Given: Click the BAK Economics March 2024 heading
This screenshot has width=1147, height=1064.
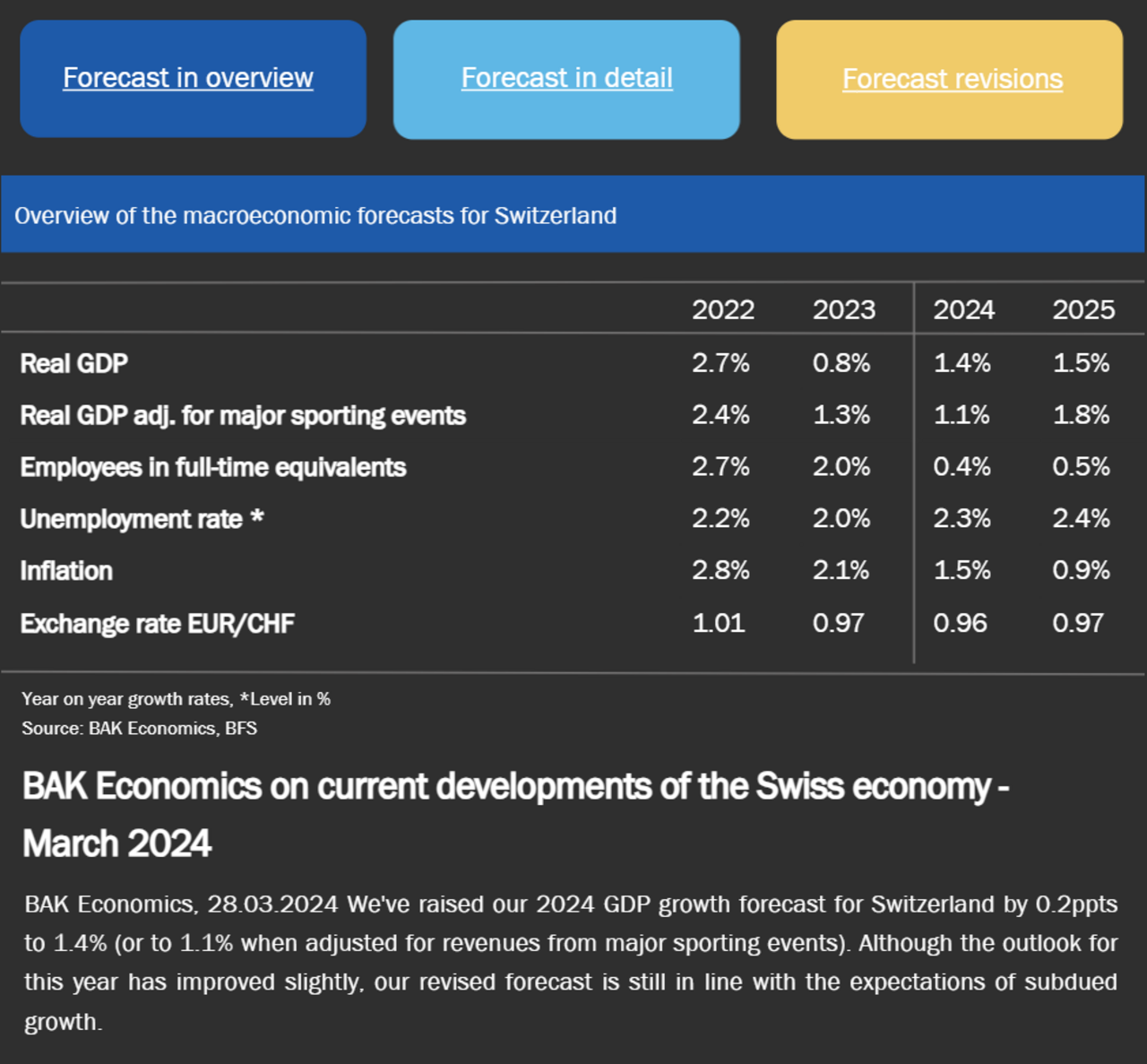Looking at the screenshot, I should pyautogui.click(x=516, y=815).
